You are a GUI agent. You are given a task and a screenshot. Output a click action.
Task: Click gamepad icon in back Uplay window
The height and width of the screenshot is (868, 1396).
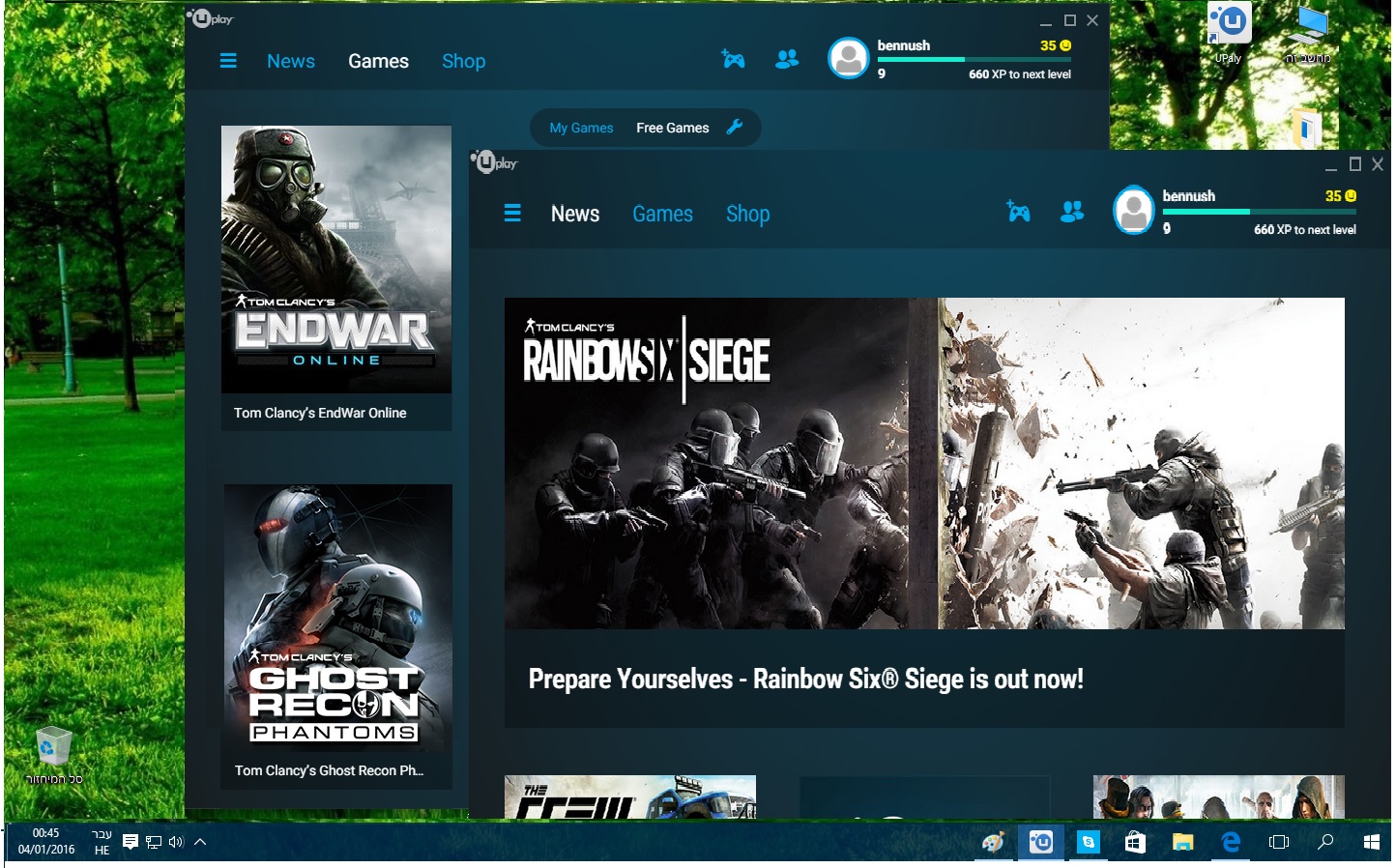pos(734,60)
